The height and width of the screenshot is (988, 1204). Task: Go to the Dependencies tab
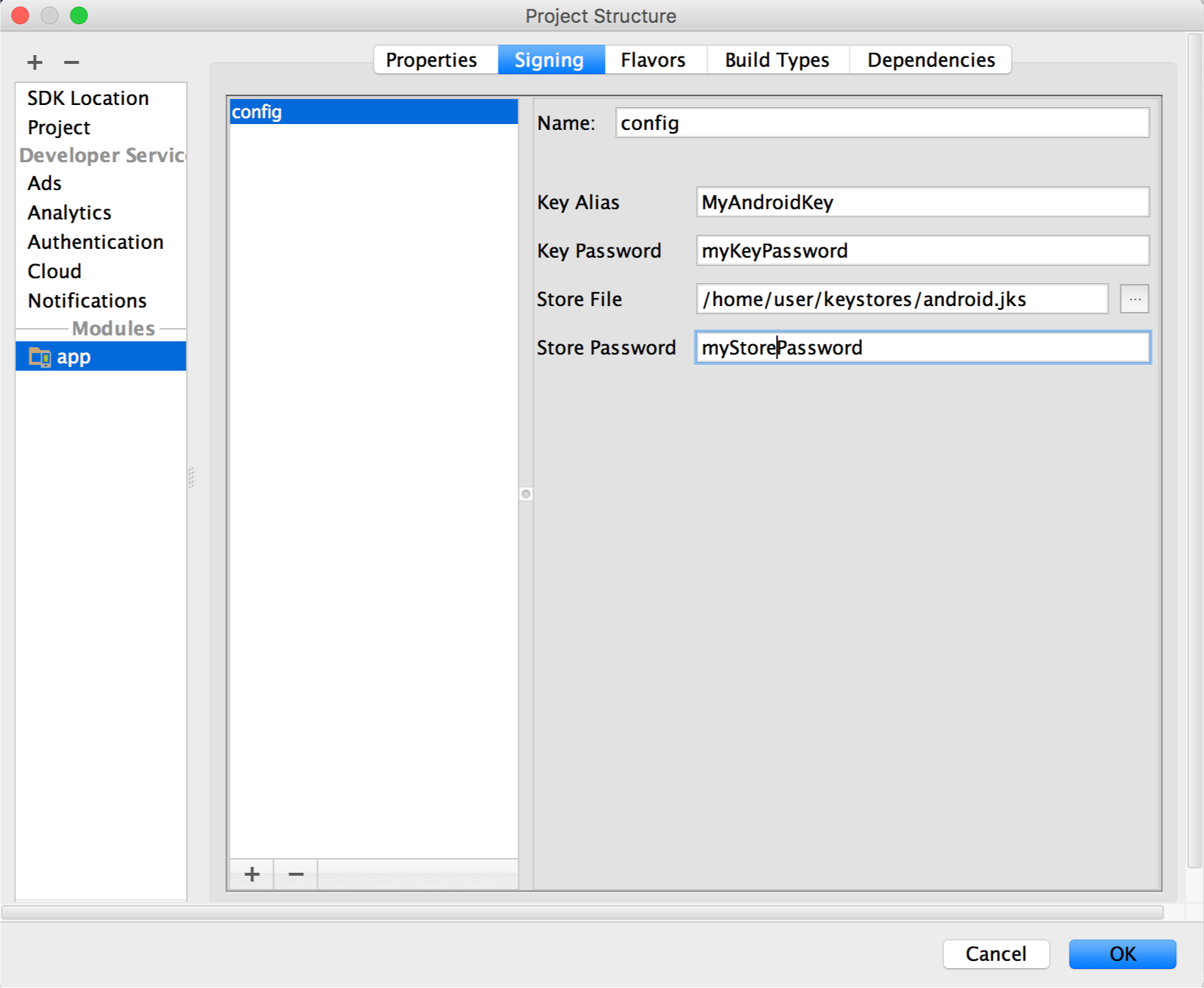[x=930, y=60]
